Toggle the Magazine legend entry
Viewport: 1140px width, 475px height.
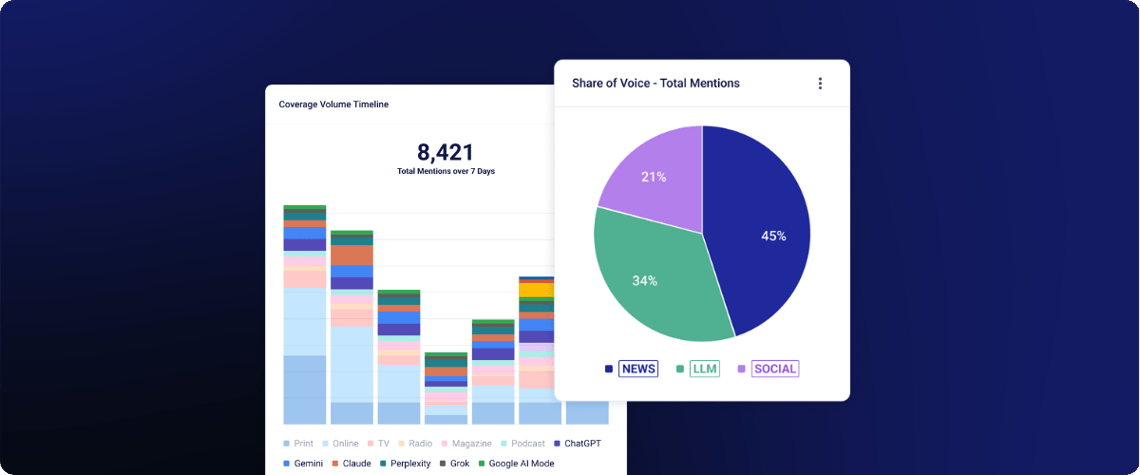[465, 444]
